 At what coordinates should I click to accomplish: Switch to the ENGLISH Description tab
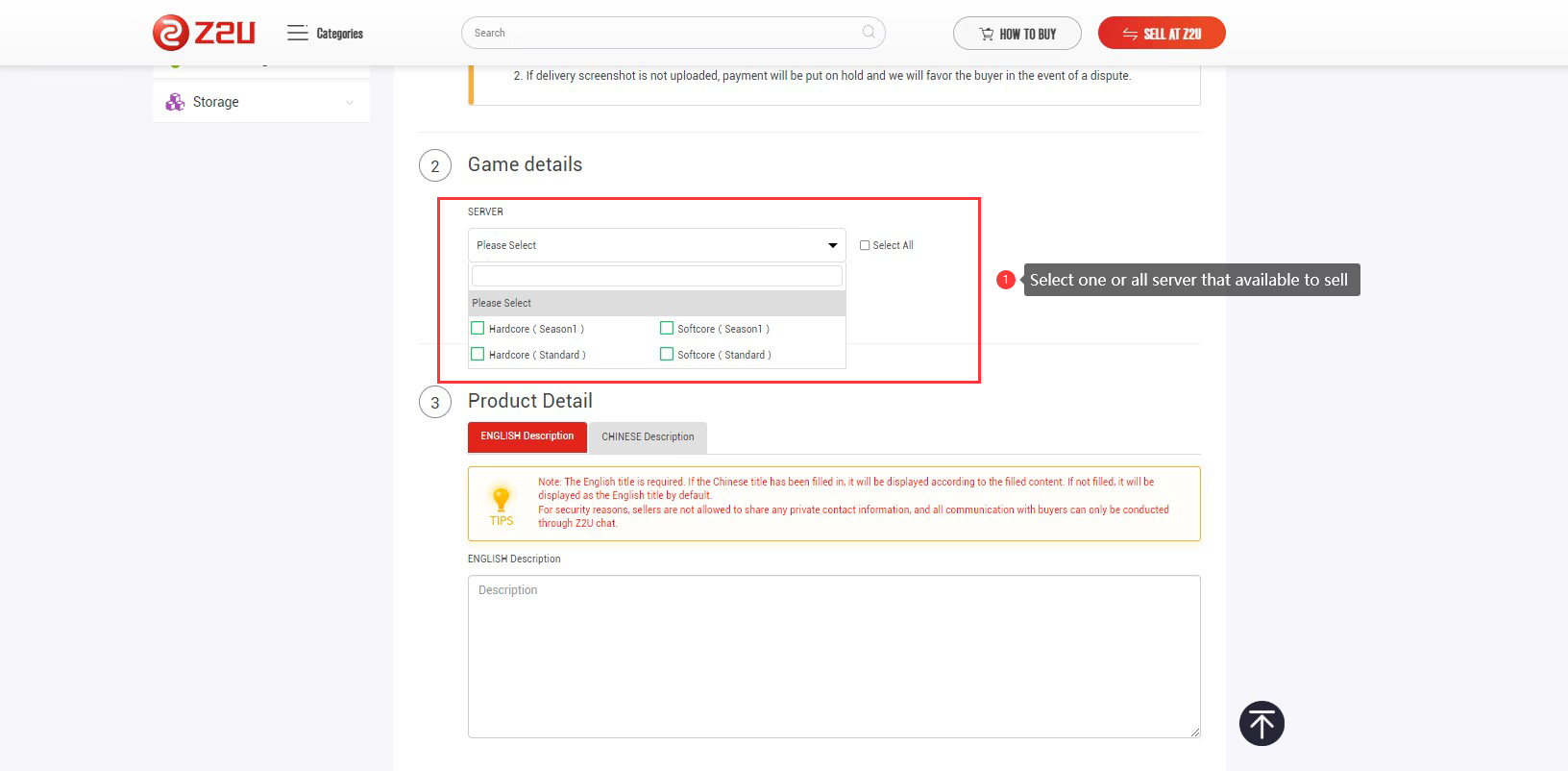[x=527, y=436]
